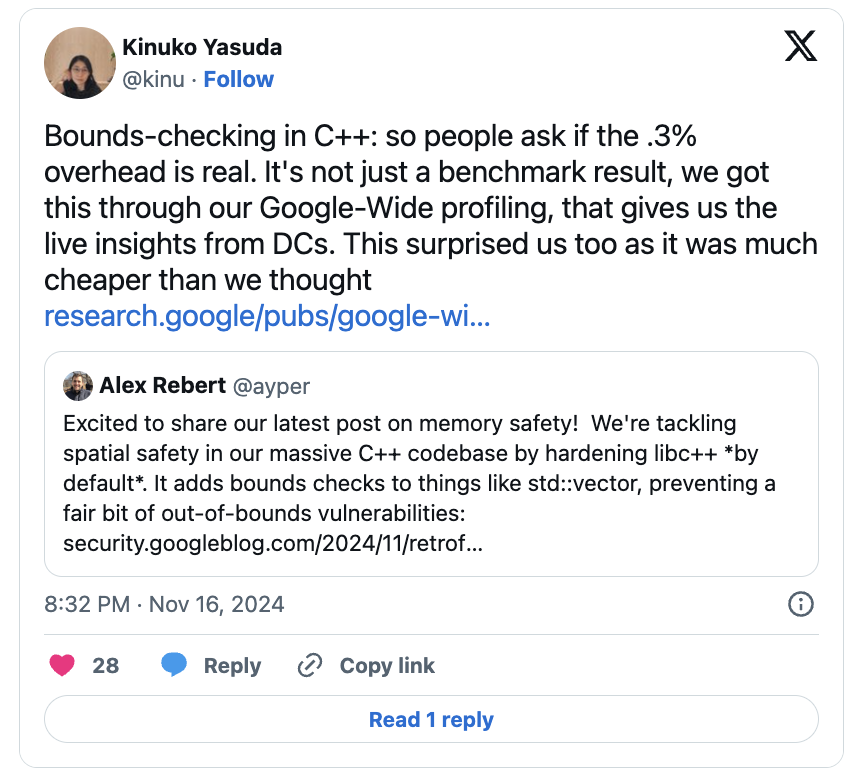Screen dimensions: 858x782
Task: Click the @kinu handle
Action: pyautogui.click(x=153, y=80)
